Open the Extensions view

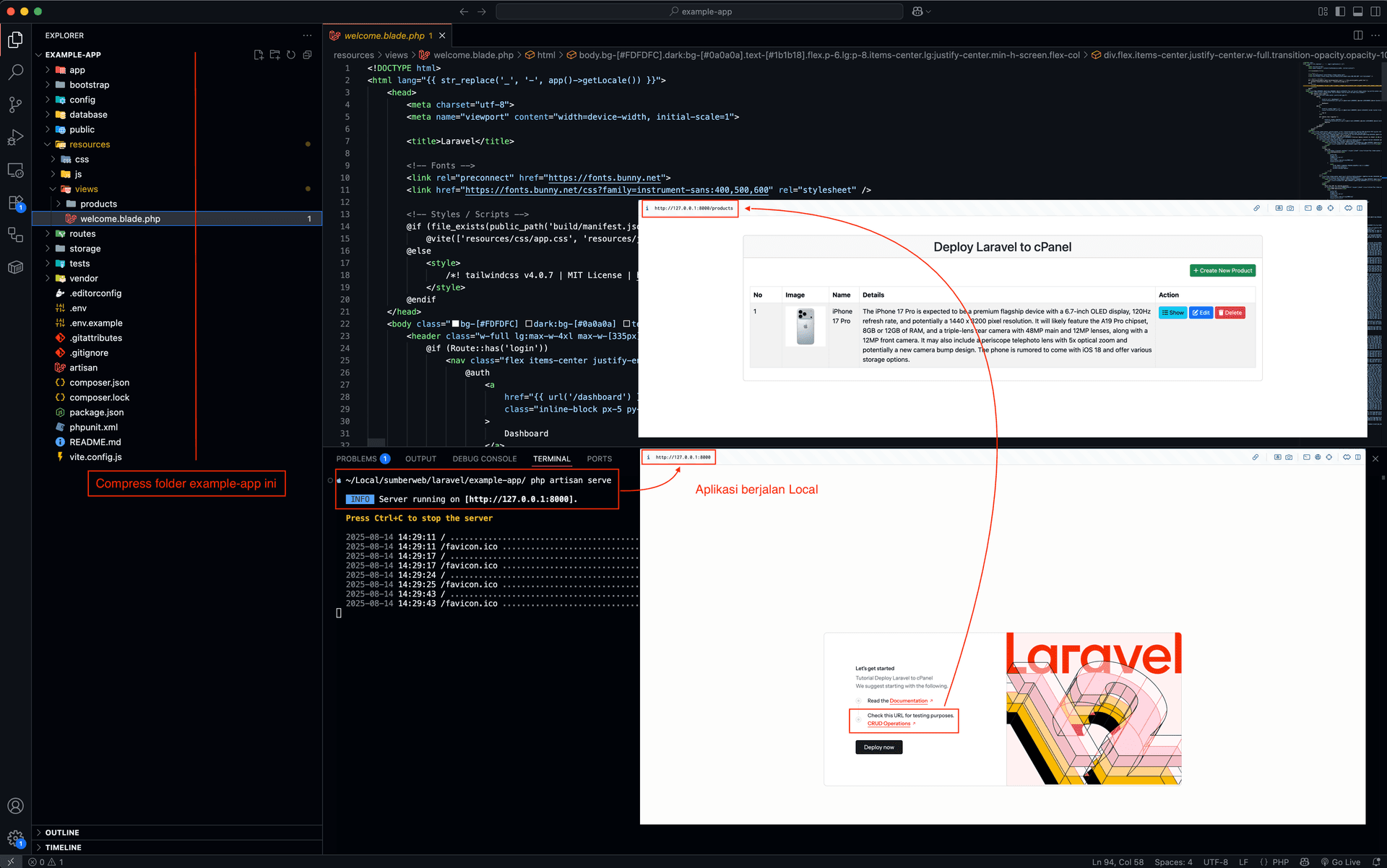[15, 203]
